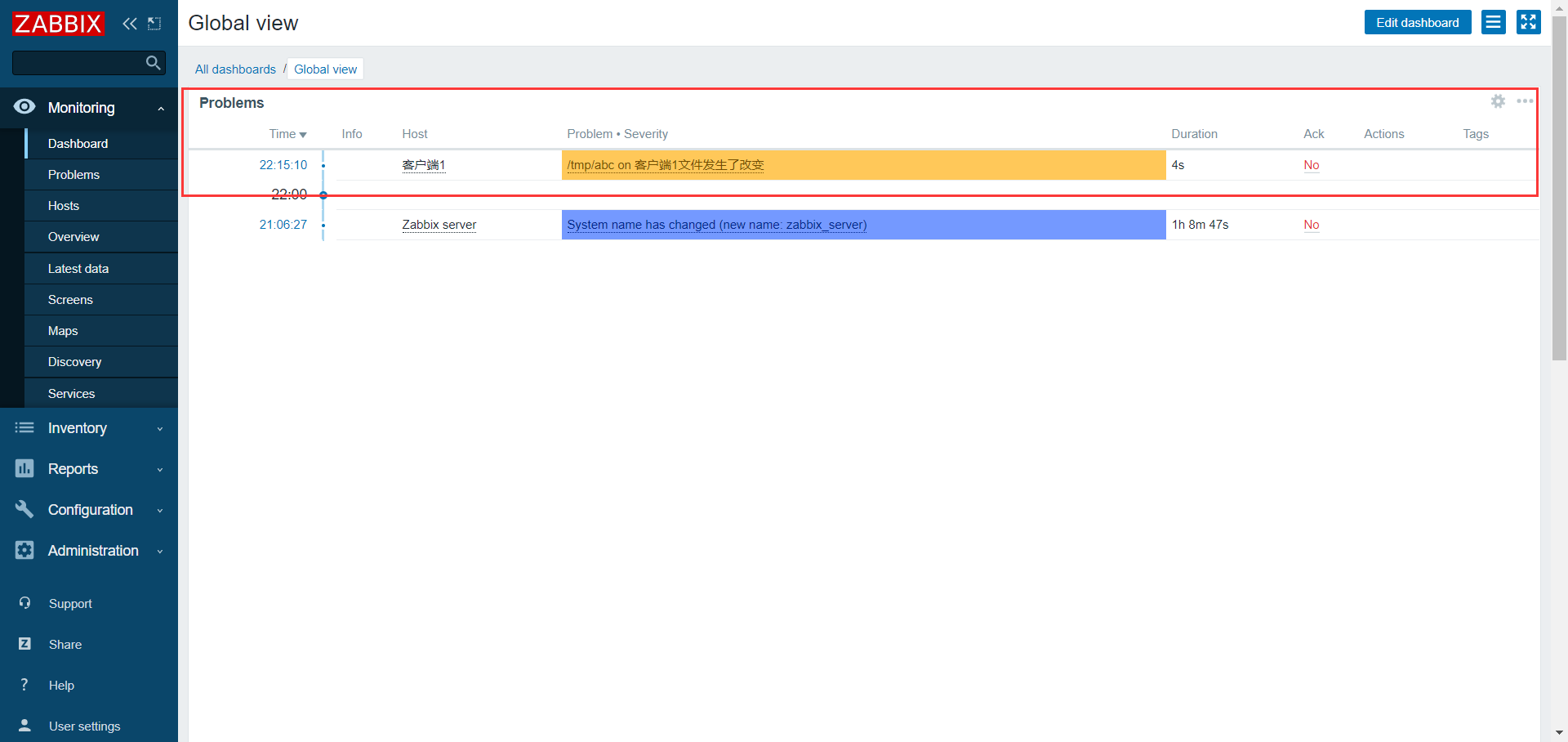The image size is (1568, 742).
Task: Click into the sidebar search field
Action: click(78, 63)
